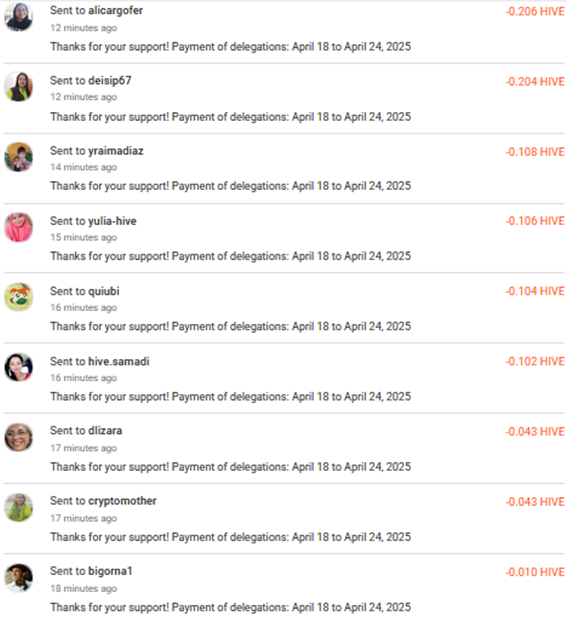Screen dimensions: 567x619
Task: Open alicargofer's profile avatar
Action: (x=19, y=17)
